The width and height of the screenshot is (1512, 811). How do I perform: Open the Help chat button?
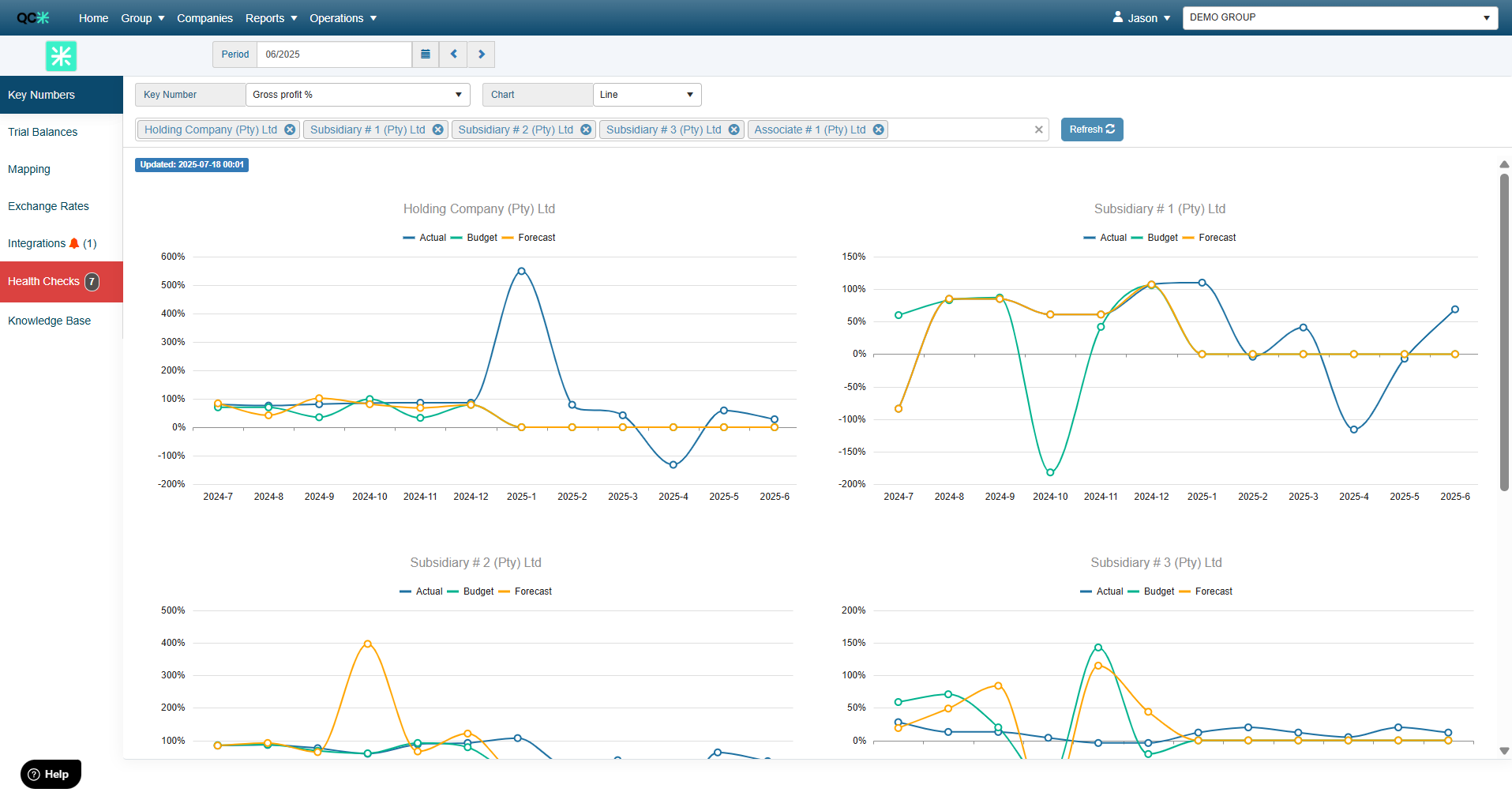(51, 774)
